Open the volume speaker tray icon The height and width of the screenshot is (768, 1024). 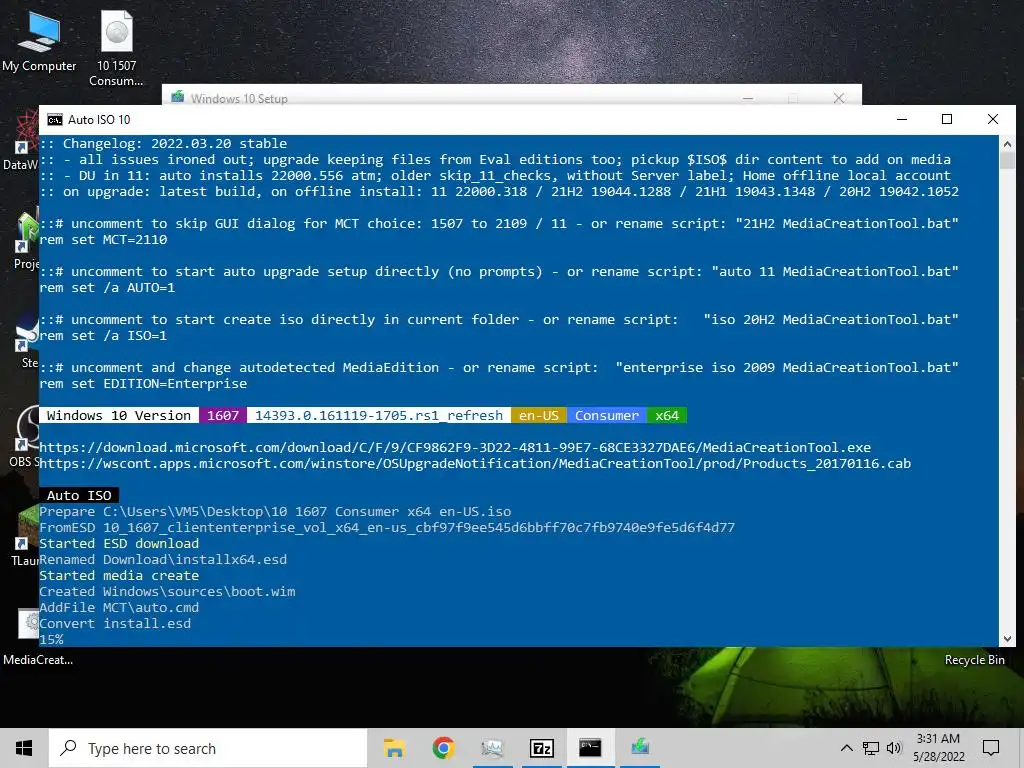pos(894,748)
